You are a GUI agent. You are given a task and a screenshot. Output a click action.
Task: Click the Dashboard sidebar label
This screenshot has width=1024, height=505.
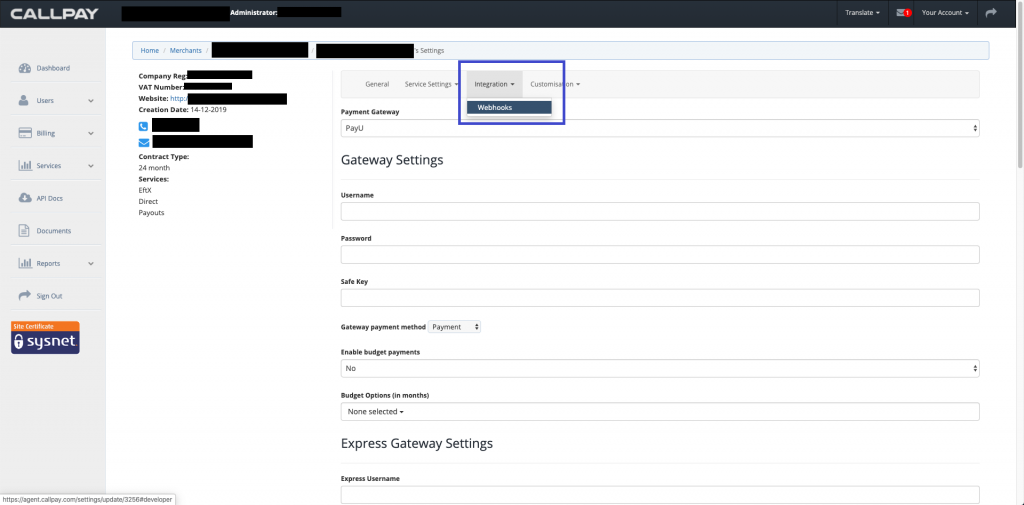tap(53, 68)
